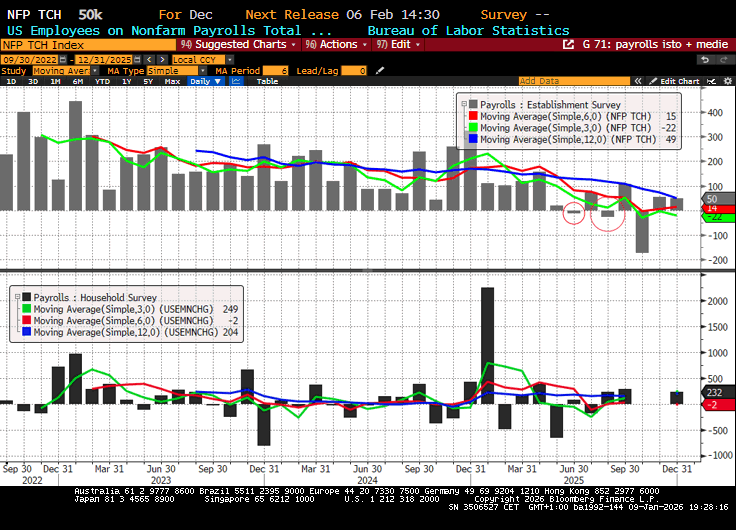Select the YTD time range button
Image resolution: width=736 pixels, height=530 pixels.
click(102, 81)
